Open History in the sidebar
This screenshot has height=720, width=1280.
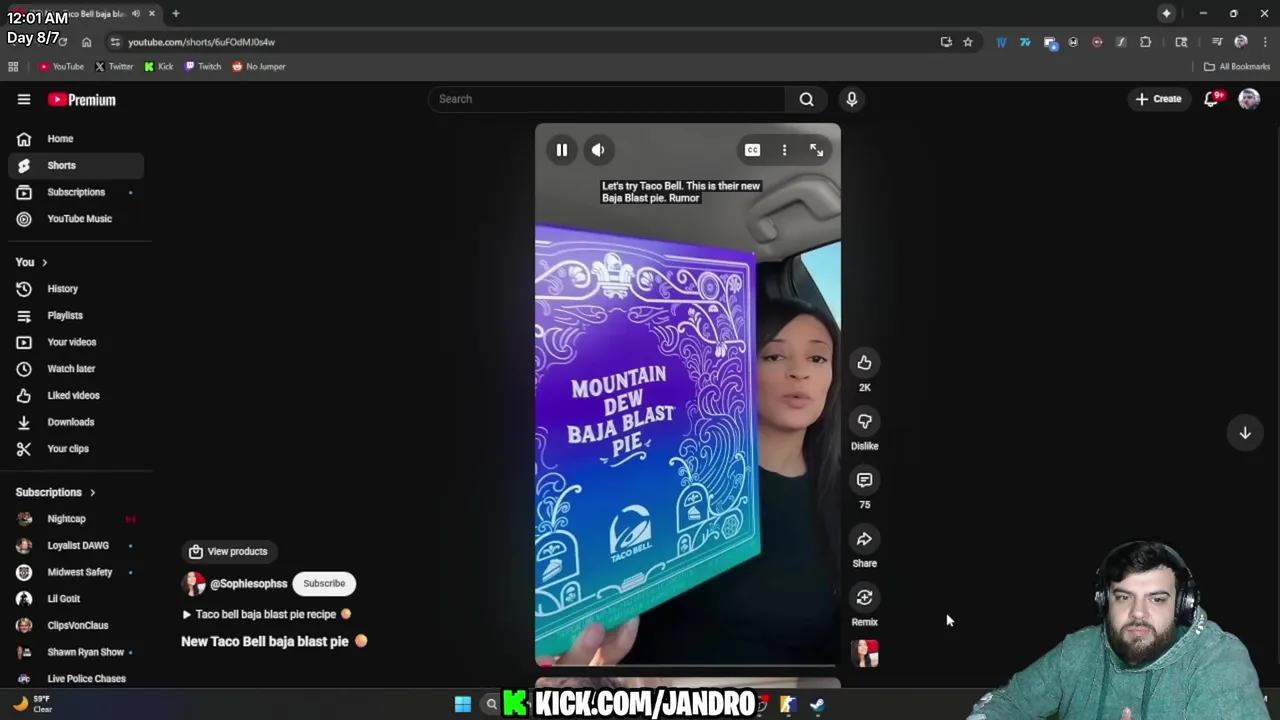click(76, 289)
